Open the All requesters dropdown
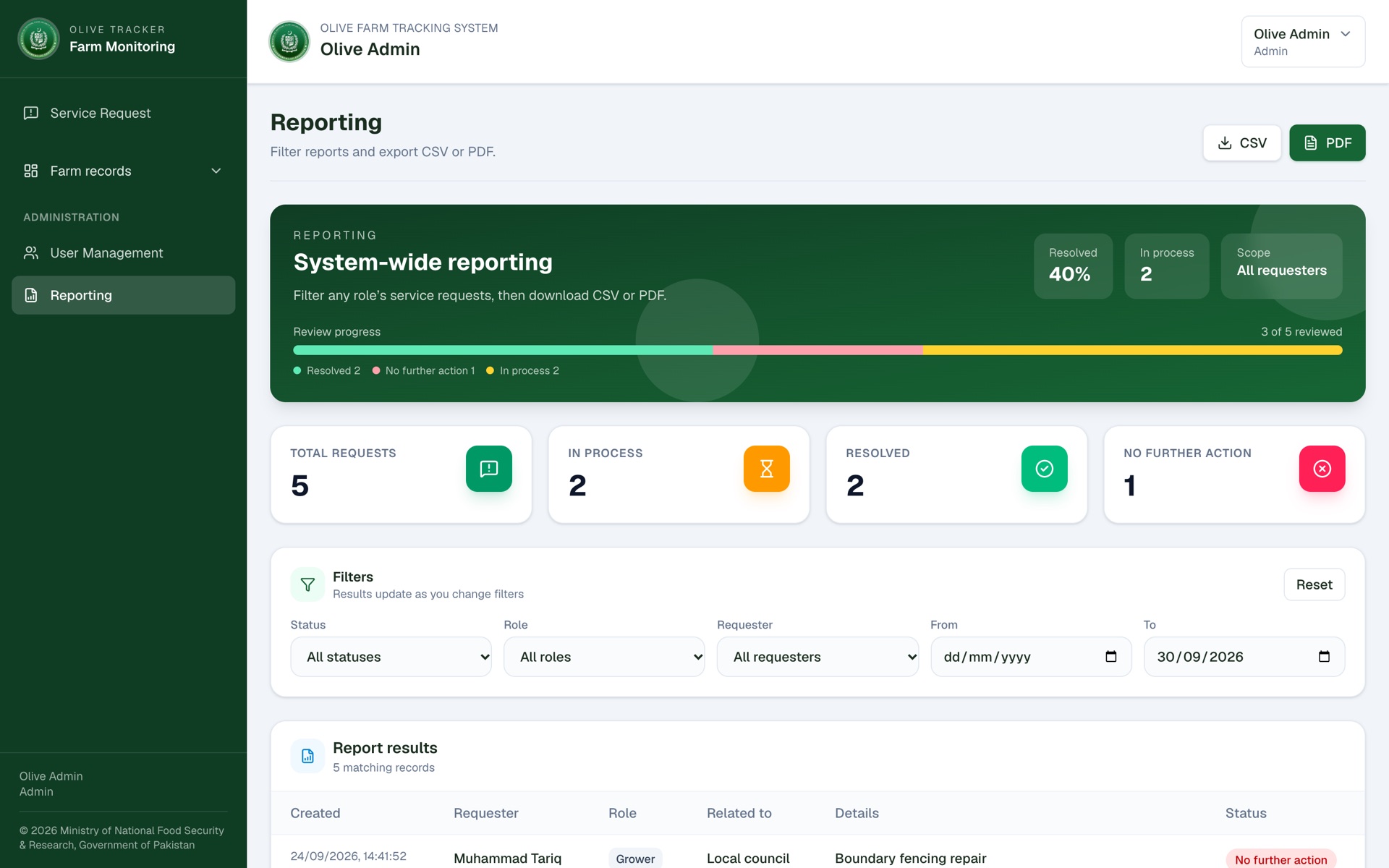The image size is (1389, 868). point(817,657)
